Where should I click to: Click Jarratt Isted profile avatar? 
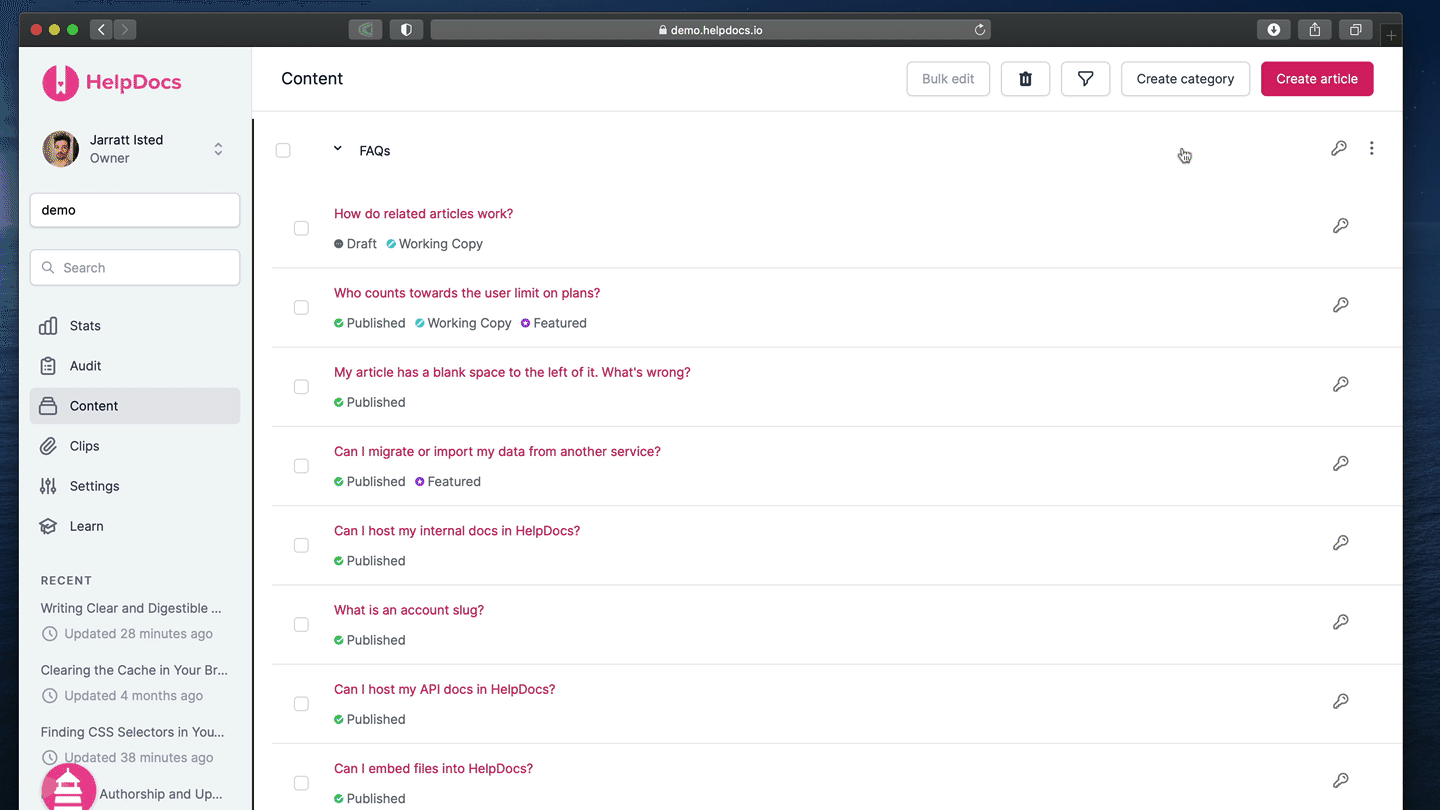[61, 149]
